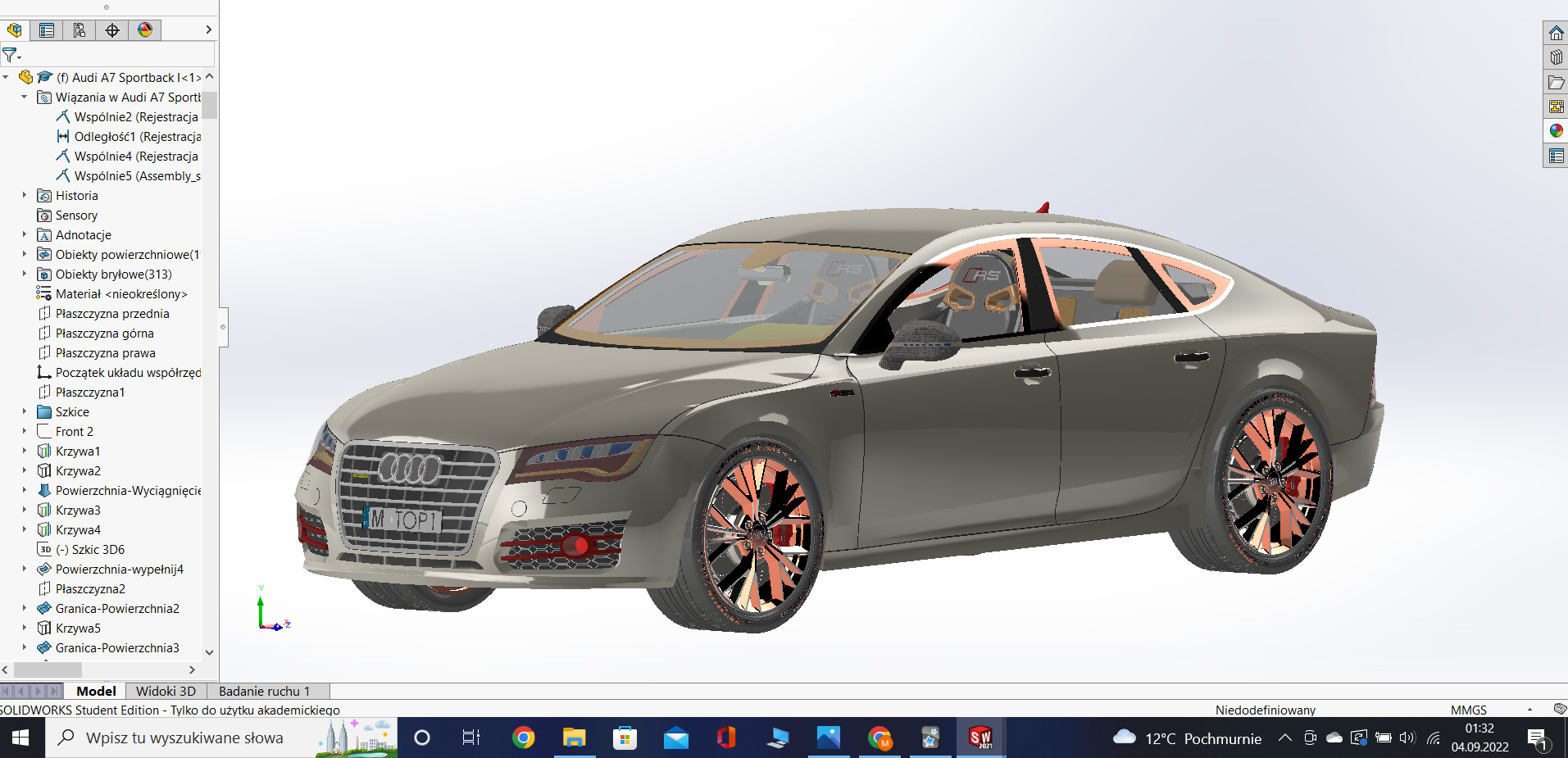This screenshot has height=758, width=1568.
Task: Click the tag icon in status bar
Action: coord(1560,709)
